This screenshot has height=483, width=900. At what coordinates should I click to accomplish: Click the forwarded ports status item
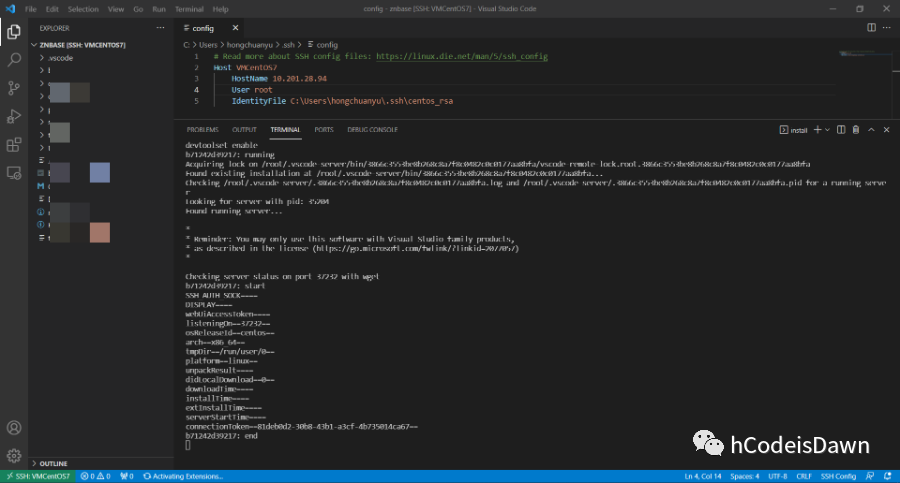click(127, 476)
